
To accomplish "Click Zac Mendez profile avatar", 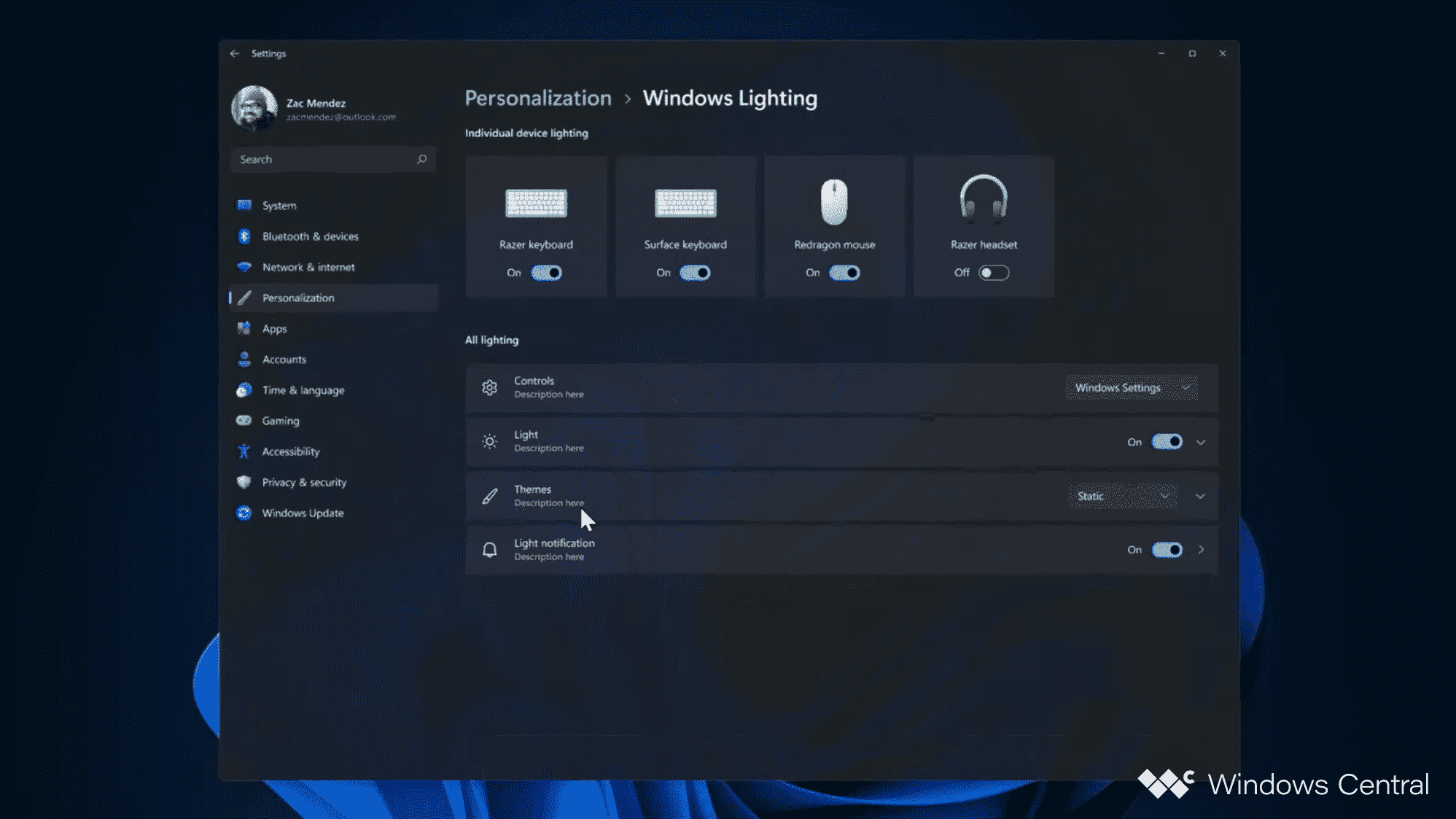I will (x=254, y=109).
